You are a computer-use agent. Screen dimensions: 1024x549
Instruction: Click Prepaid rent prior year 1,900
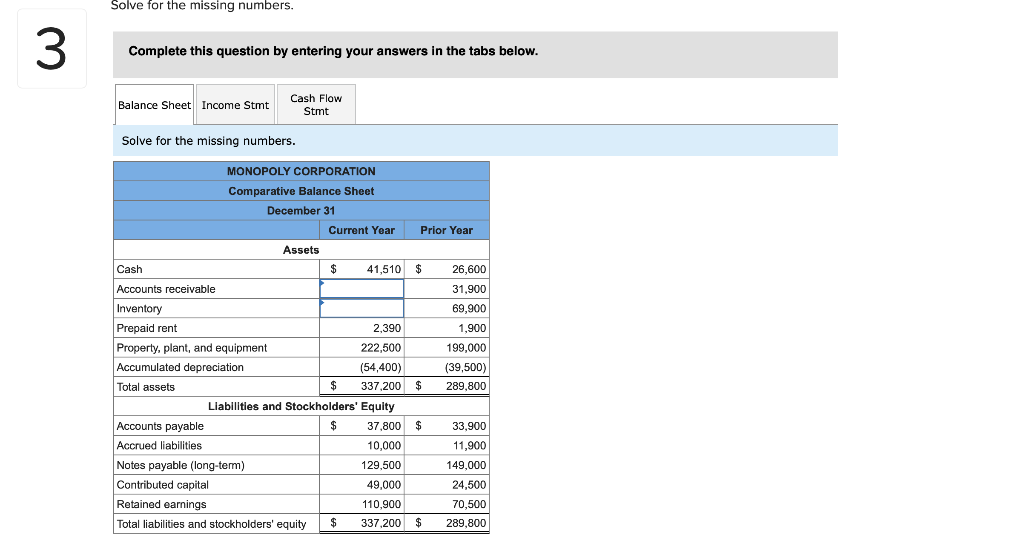pyautogui.click(x=472, y=328)
